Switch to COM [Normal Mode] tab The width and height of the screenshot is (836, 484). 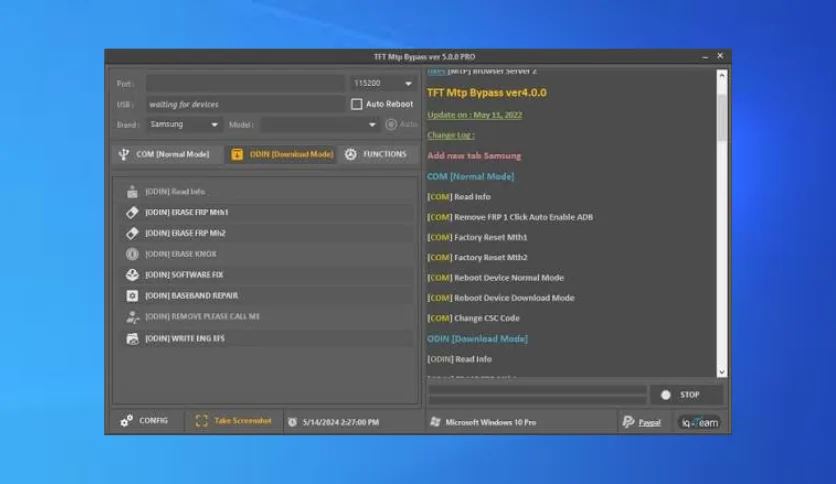coord(167,155)
